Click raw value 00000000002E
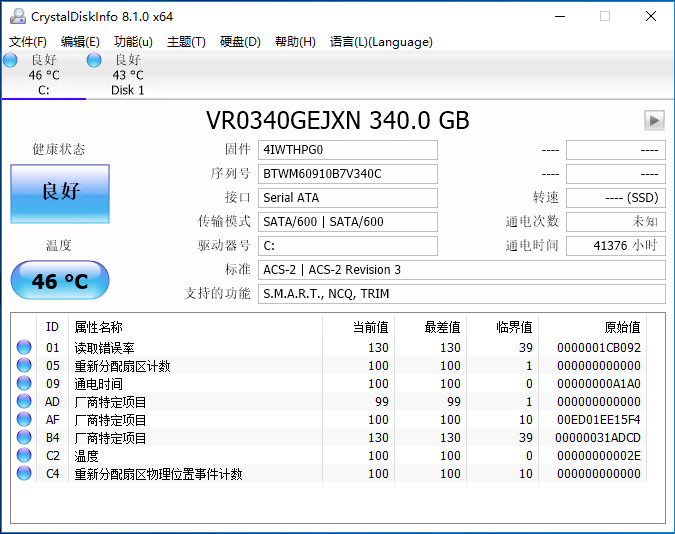675x534 pixels. coord(598,456)
